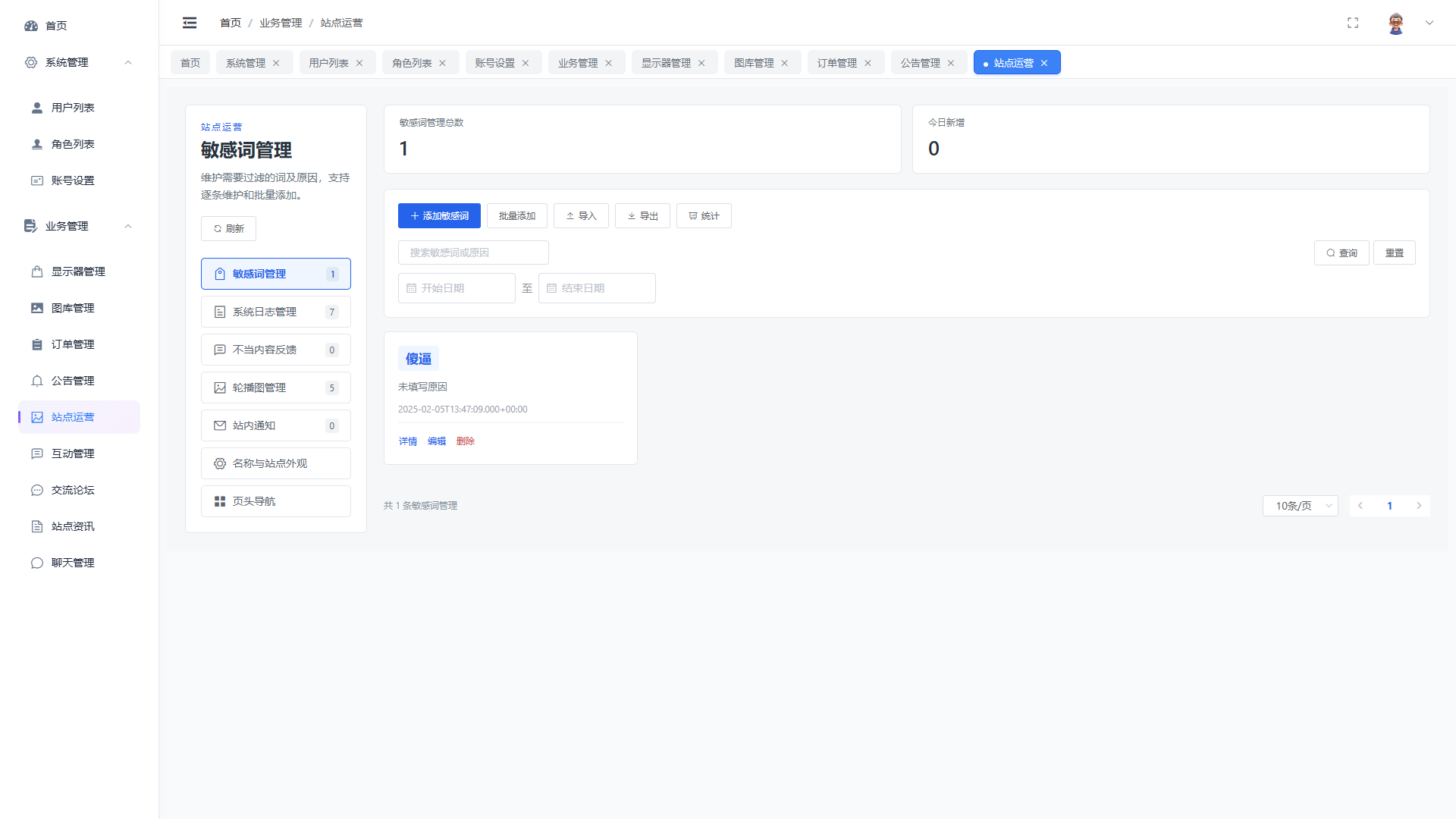Click the 导出 export button
The width and height of the screenshot is (1456, 819).
[x=642, y=216]
